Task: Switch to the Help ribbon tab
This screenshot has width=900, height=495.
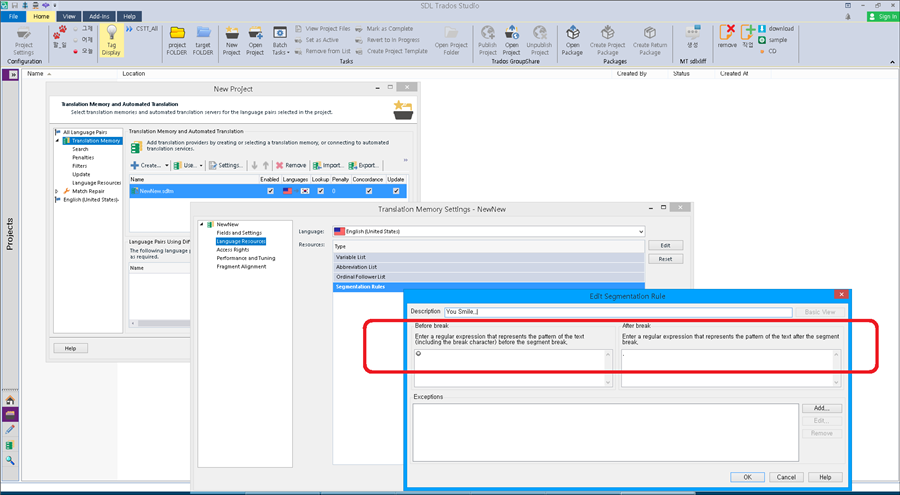Action: 130,17
